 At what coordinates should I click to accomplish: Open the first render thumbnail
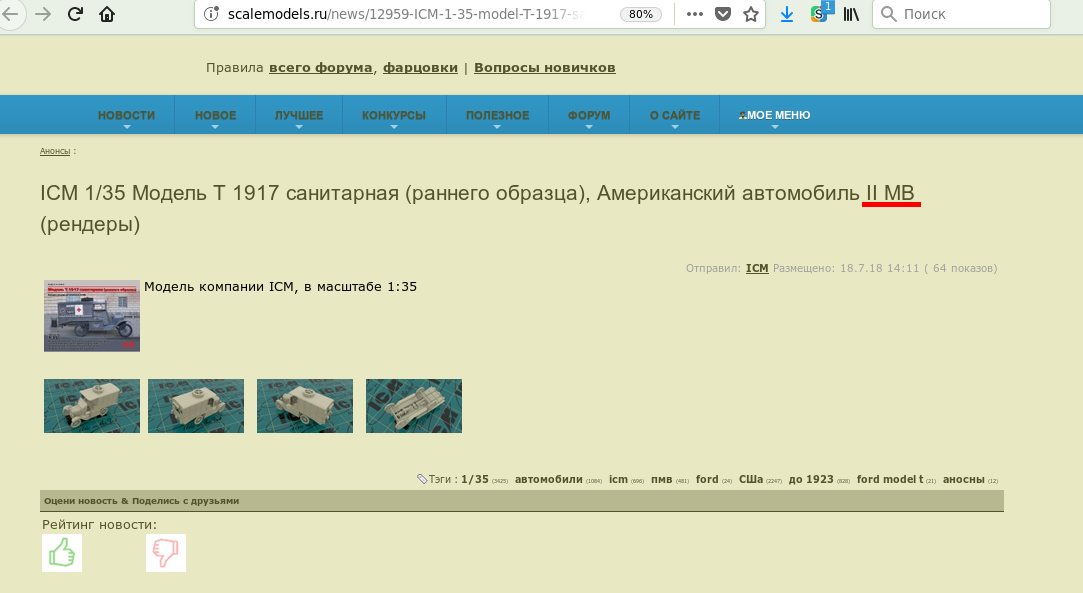(92, 406)
